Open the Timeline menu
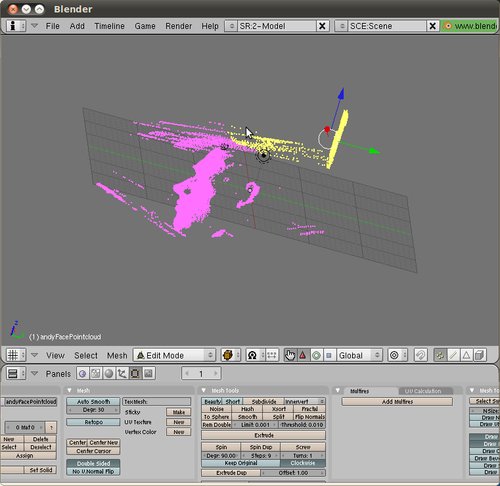Screen dimensions: 500x486 coord(109,26)
